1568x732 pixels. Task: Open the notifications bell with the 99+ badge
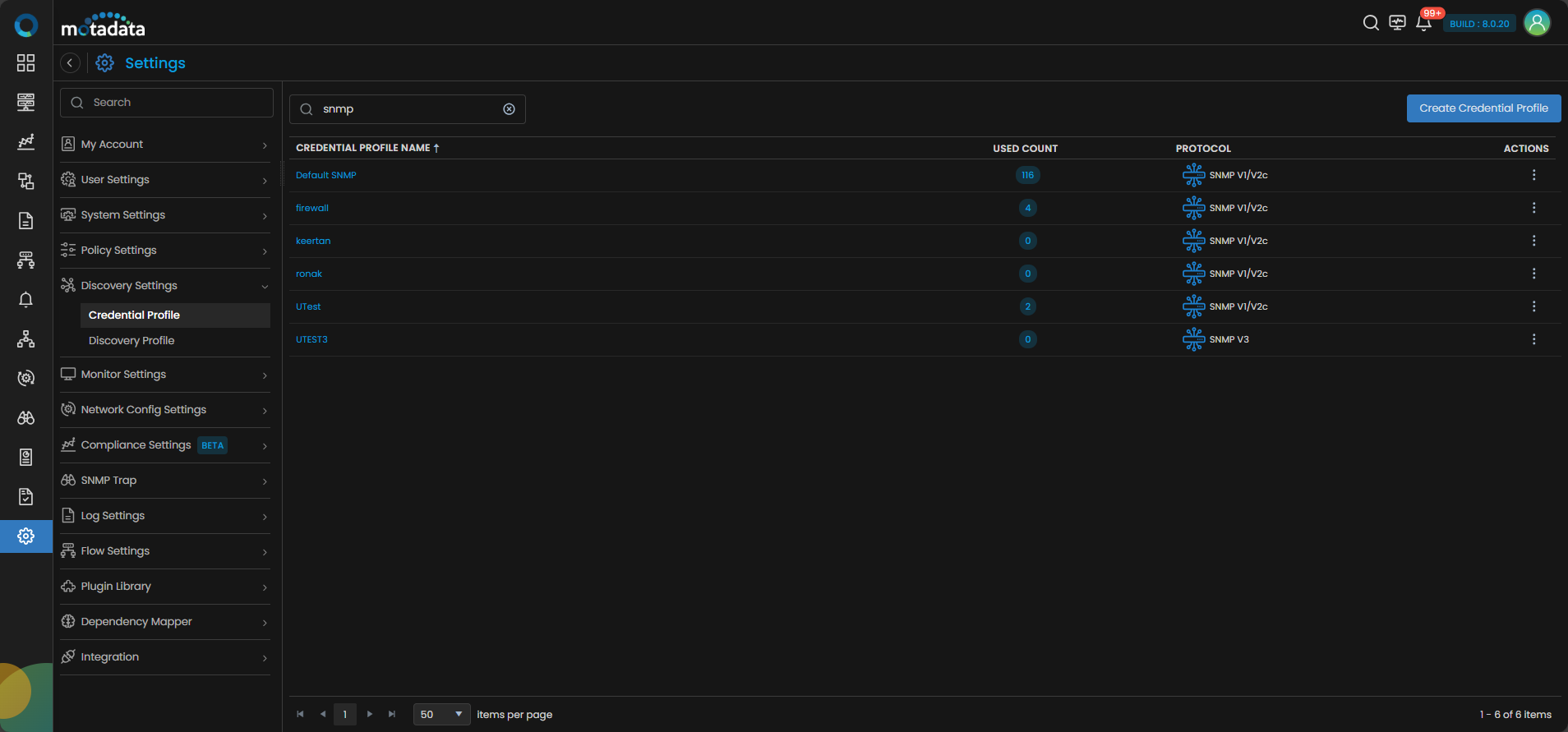pyautogui.click(x=1424, y=23)
